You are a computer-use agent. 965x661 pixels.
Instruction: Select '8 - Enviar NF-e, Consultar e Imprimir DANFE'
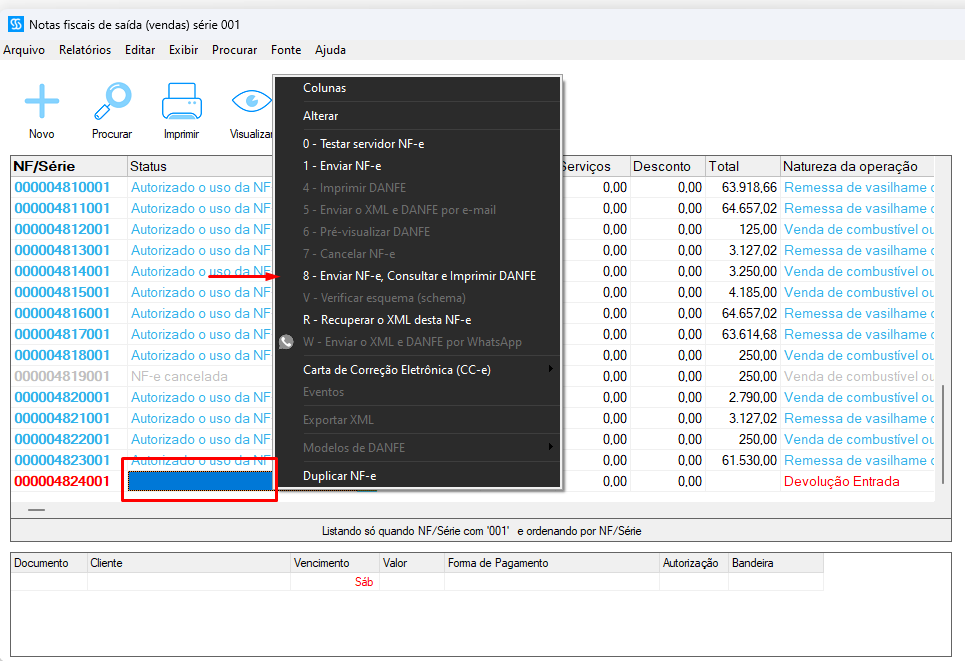pos(419,276)
